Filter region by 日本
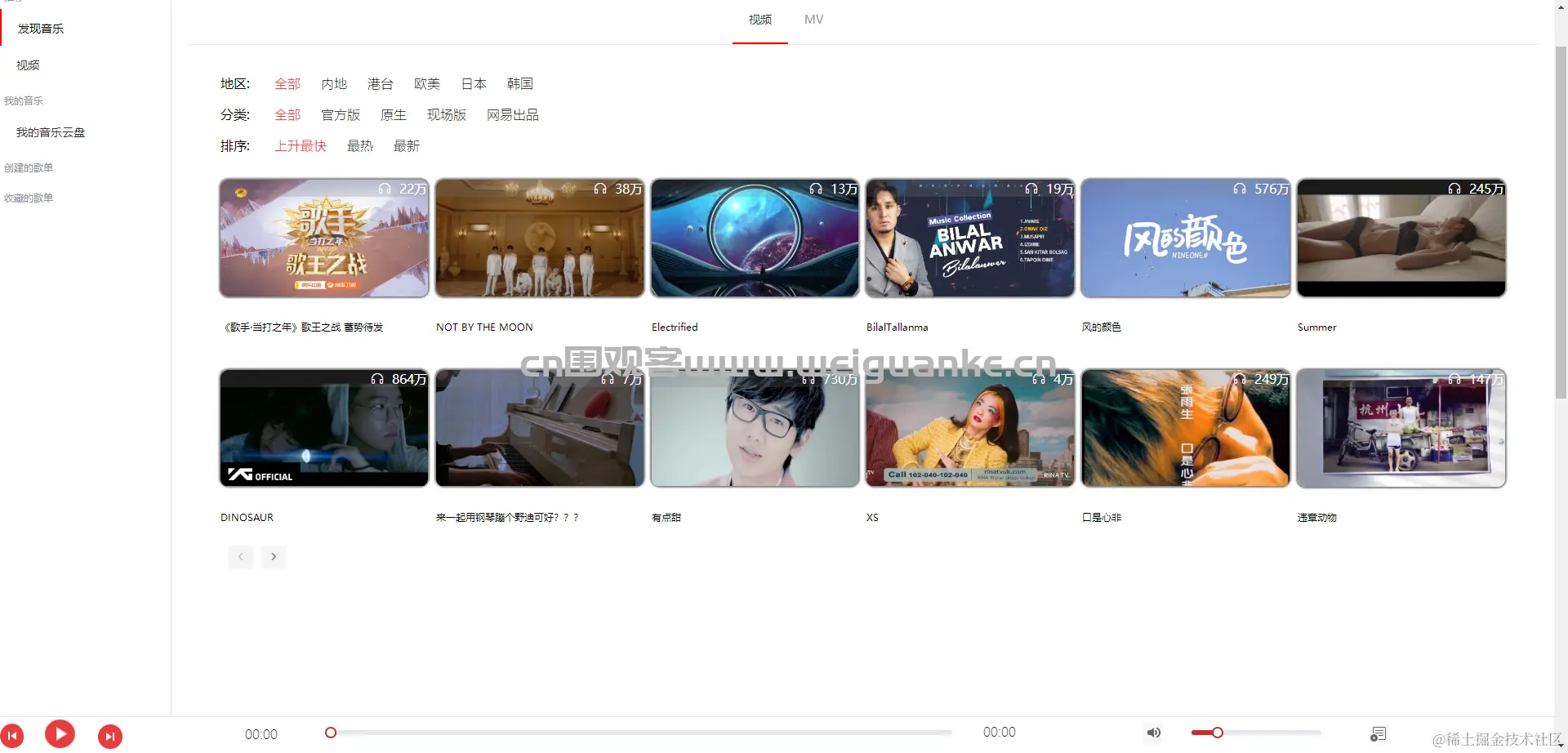Image resolution: width=1568 pixels, height=753 pixels. (x=474, y=84)
